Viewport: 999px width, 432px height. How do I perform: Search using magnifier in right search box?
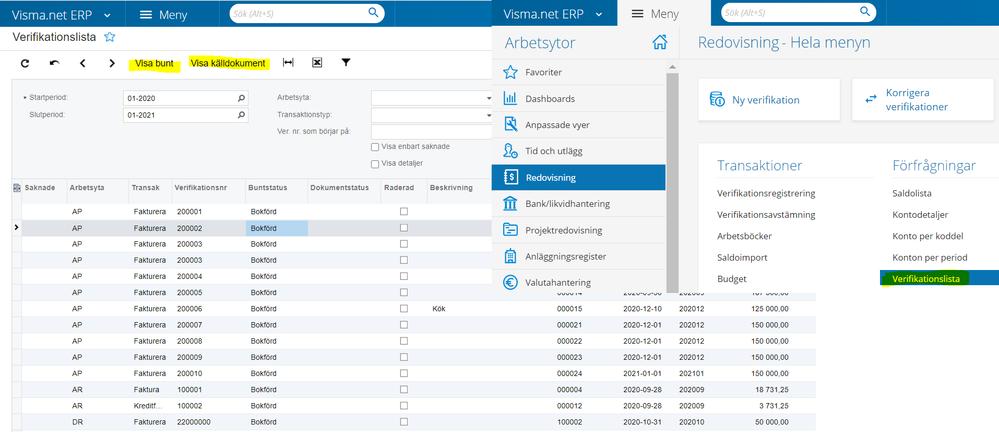pos(865,11)
